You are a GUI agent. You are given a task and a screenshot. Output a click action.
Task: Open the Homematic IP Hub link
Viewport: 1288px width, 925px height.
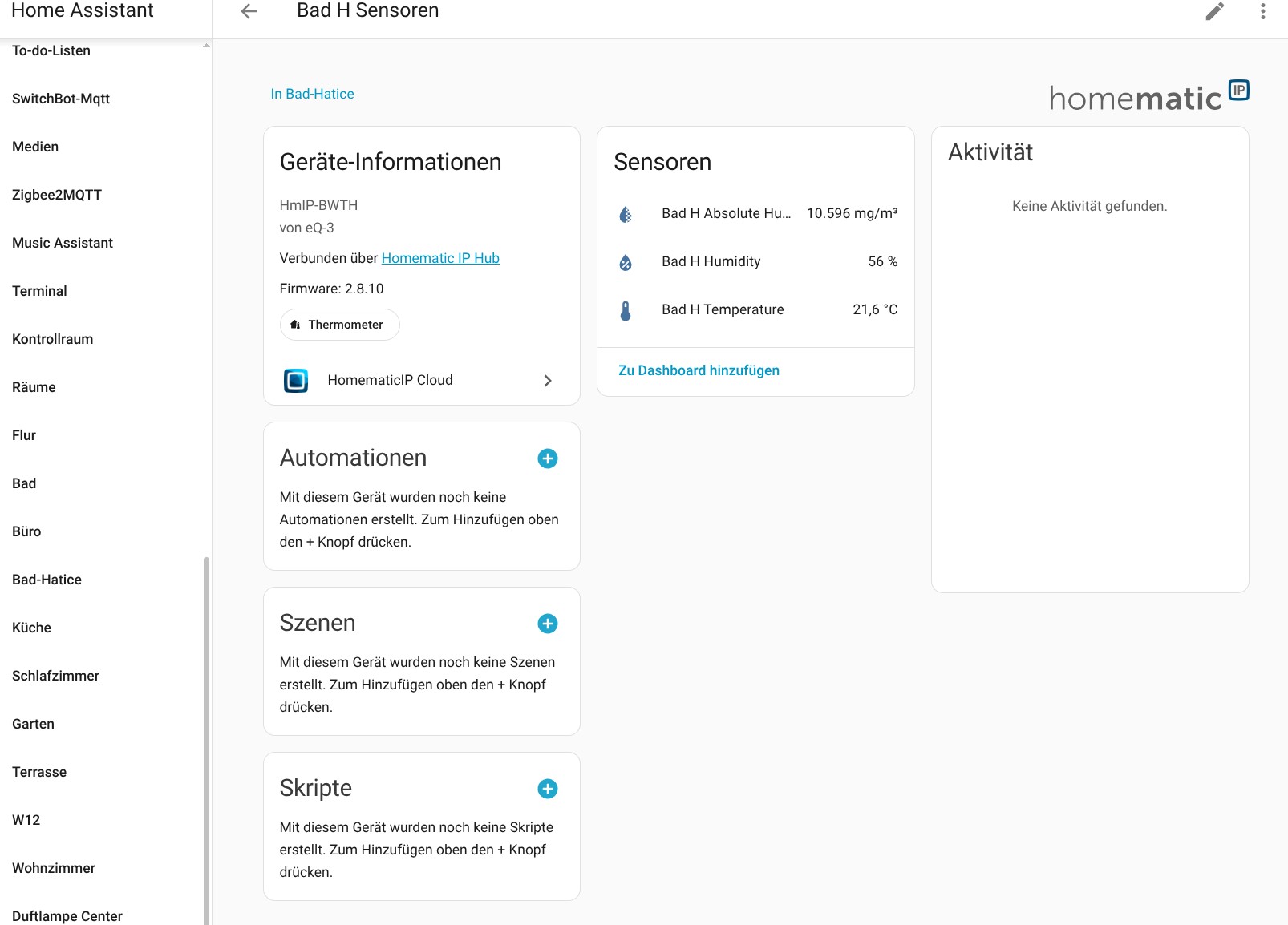pos(440,258)
